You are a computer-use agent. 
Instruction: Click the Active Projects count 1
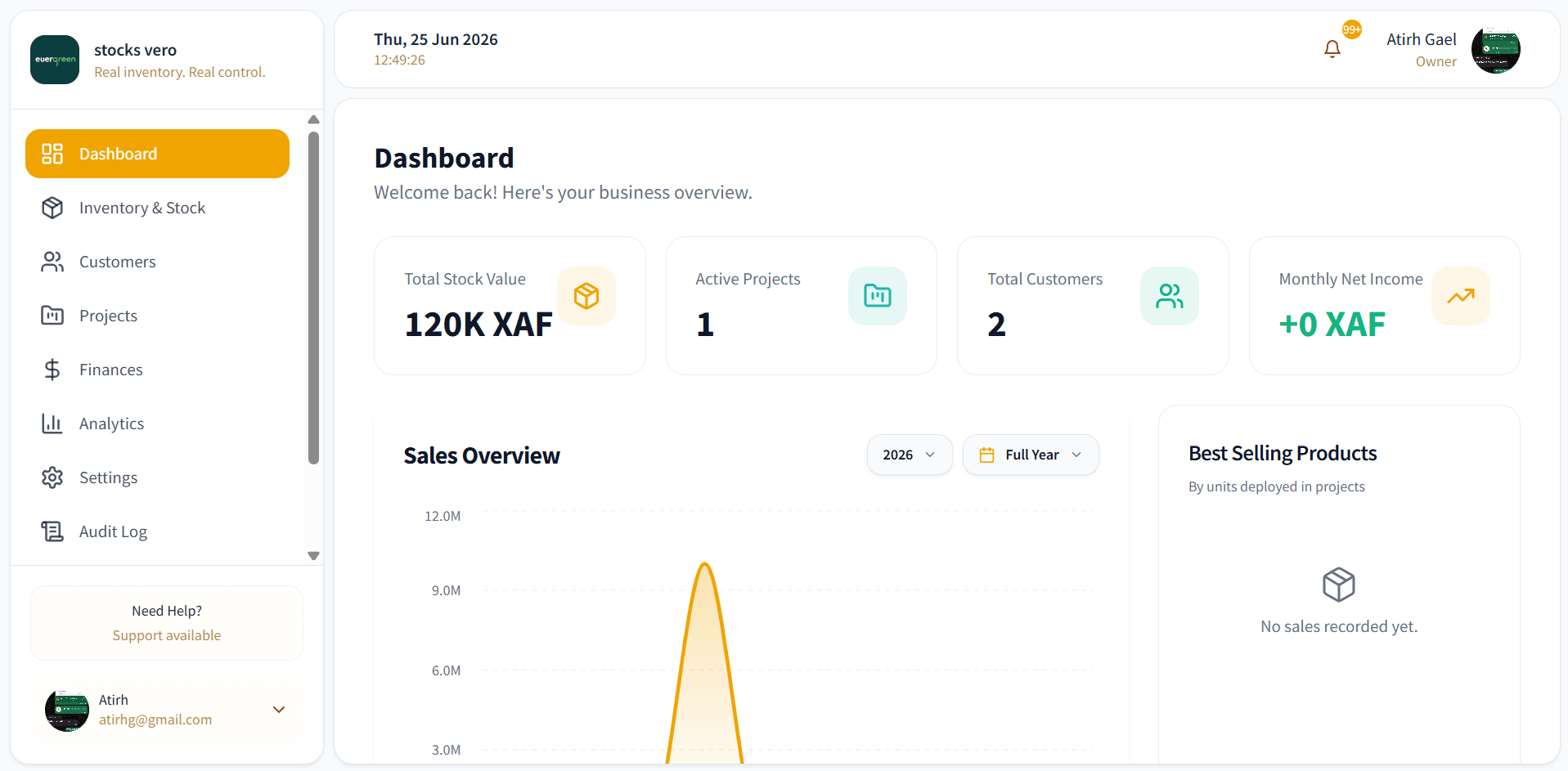(x=705, y=325)
